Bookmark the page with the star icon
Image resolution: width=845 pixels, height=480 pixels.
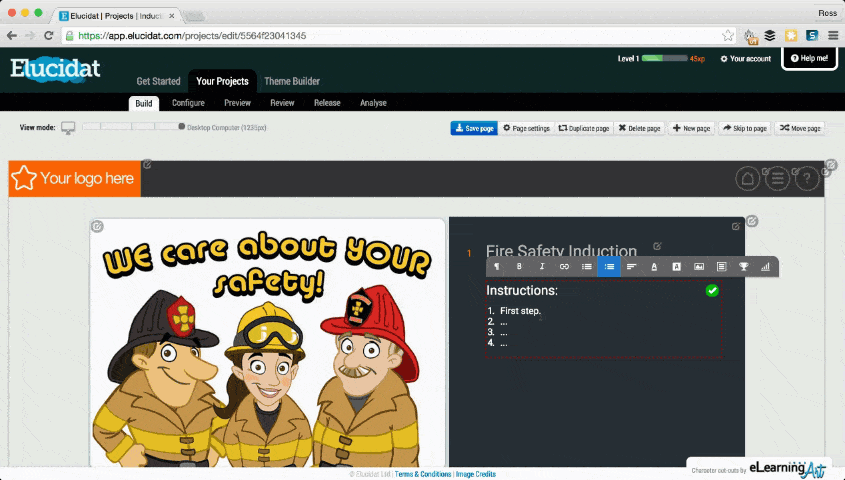coord(728,36)
